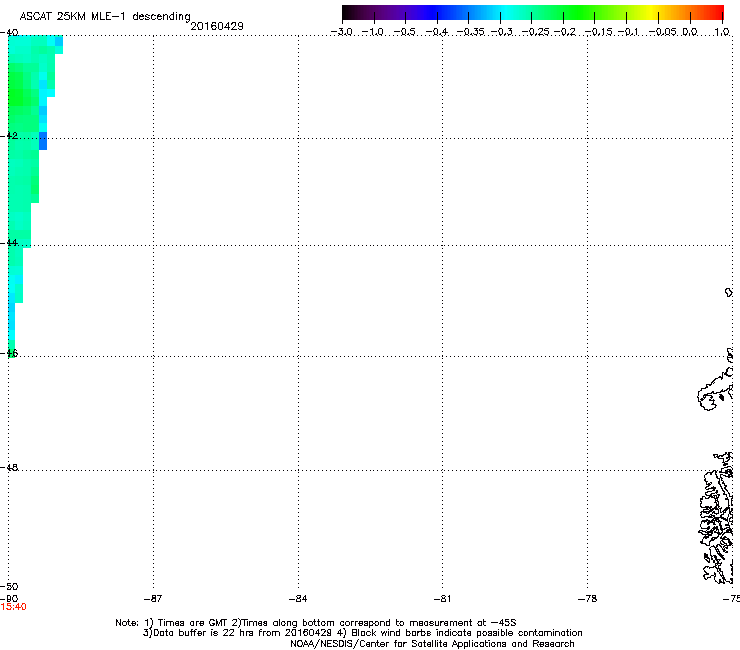Viewport: 740px width, 650px height.
Task: Click the -0.35 colorbar tick label
Action: pyautogui.click(x=471, y=32)
